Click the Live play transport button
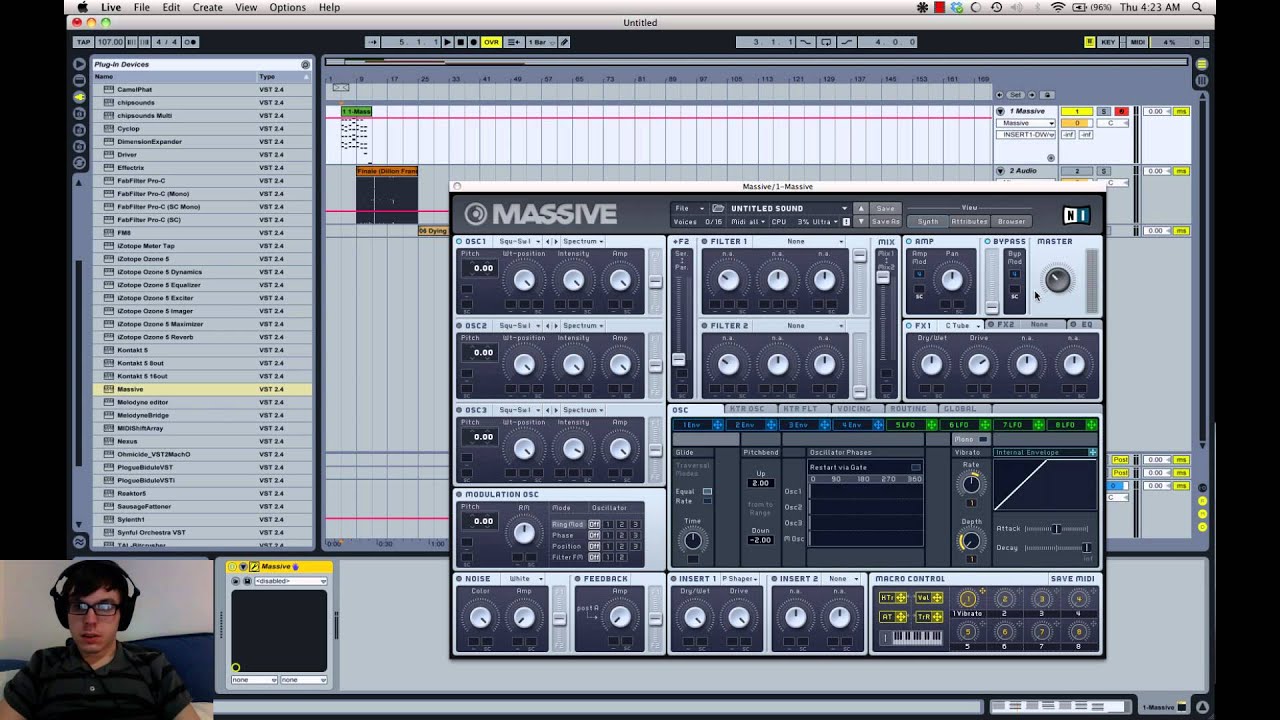1280x720 pixels. click(447, 42)
